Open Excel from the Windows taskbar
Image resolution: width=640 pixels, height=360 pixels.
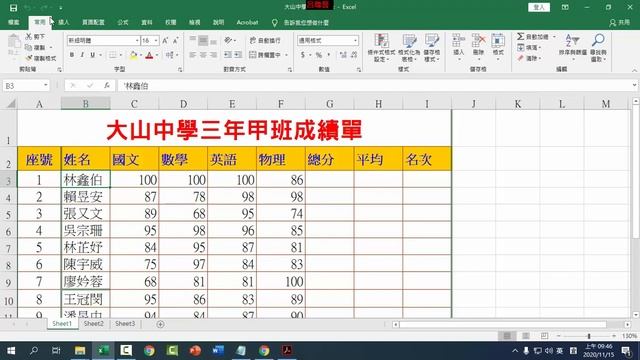pos(103,350)
